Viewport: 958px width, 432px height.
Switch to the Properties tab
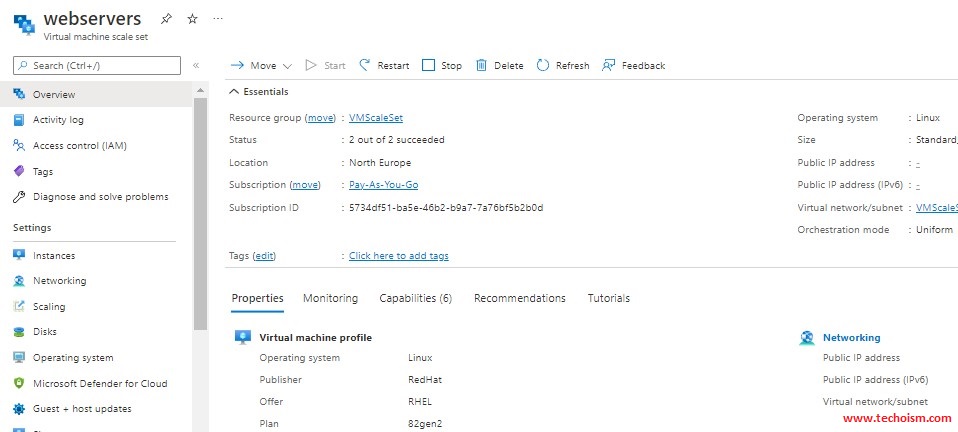[257, 298]
